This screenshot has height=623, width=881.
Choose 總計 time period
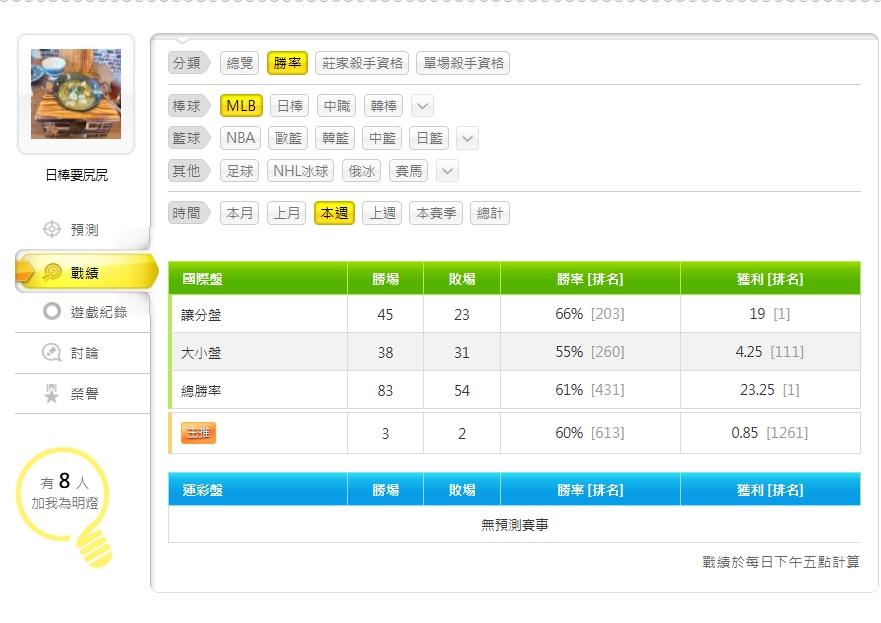point(490,213)
